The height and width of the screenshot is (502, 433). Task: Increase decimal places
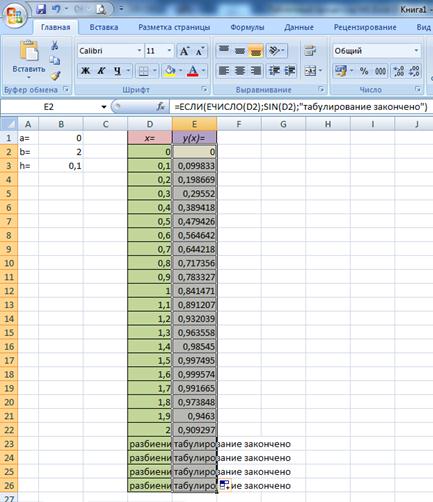398,71
